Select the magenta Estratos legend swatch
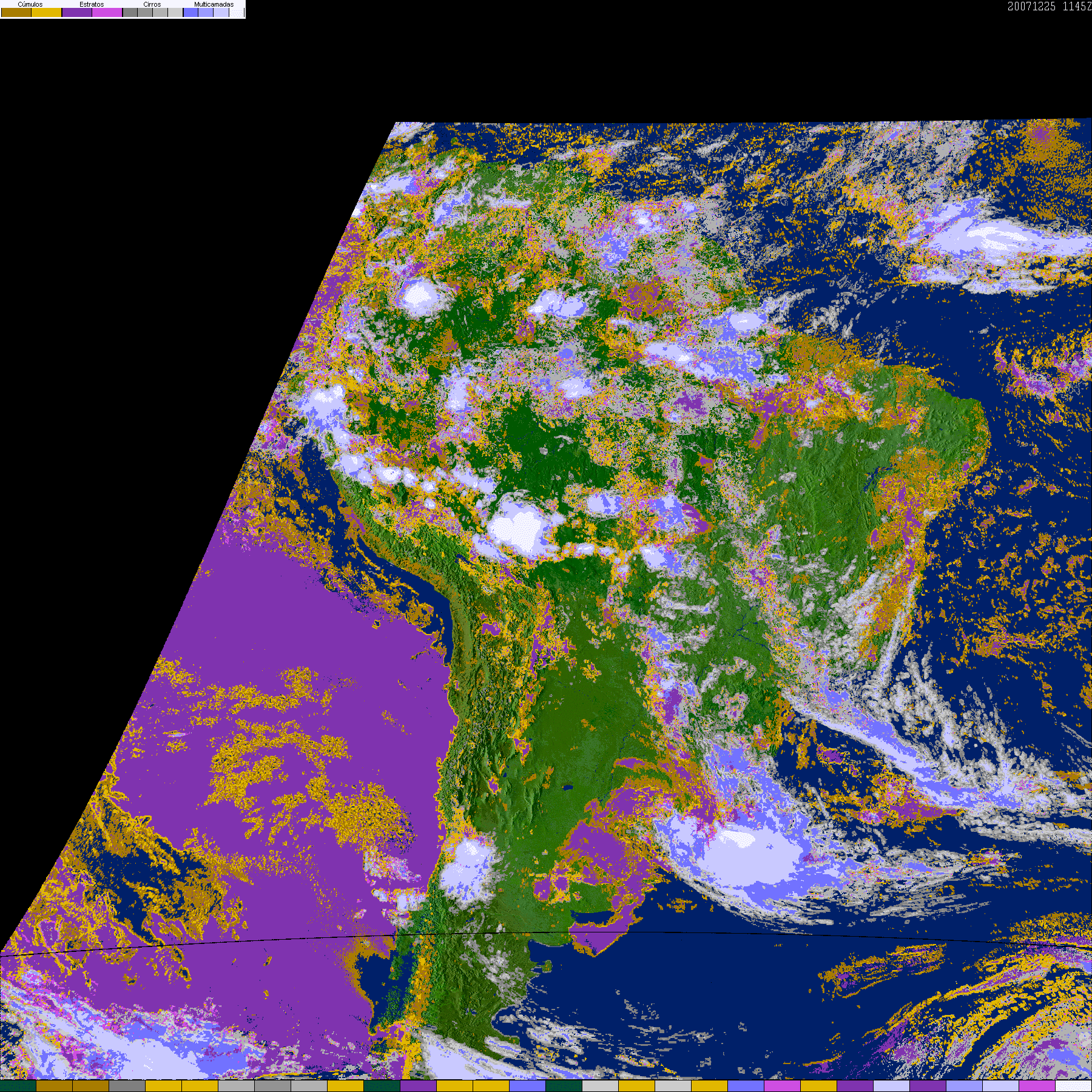The image size is (1092, 1092). [x=107, y=12]
